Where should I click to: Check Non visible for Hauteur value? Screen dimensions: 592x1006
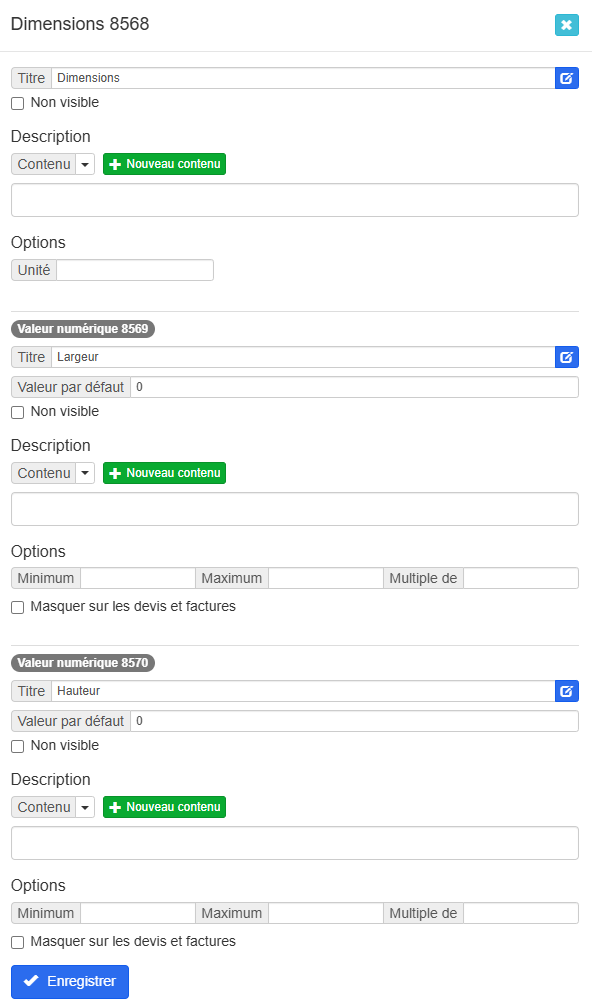18,746
